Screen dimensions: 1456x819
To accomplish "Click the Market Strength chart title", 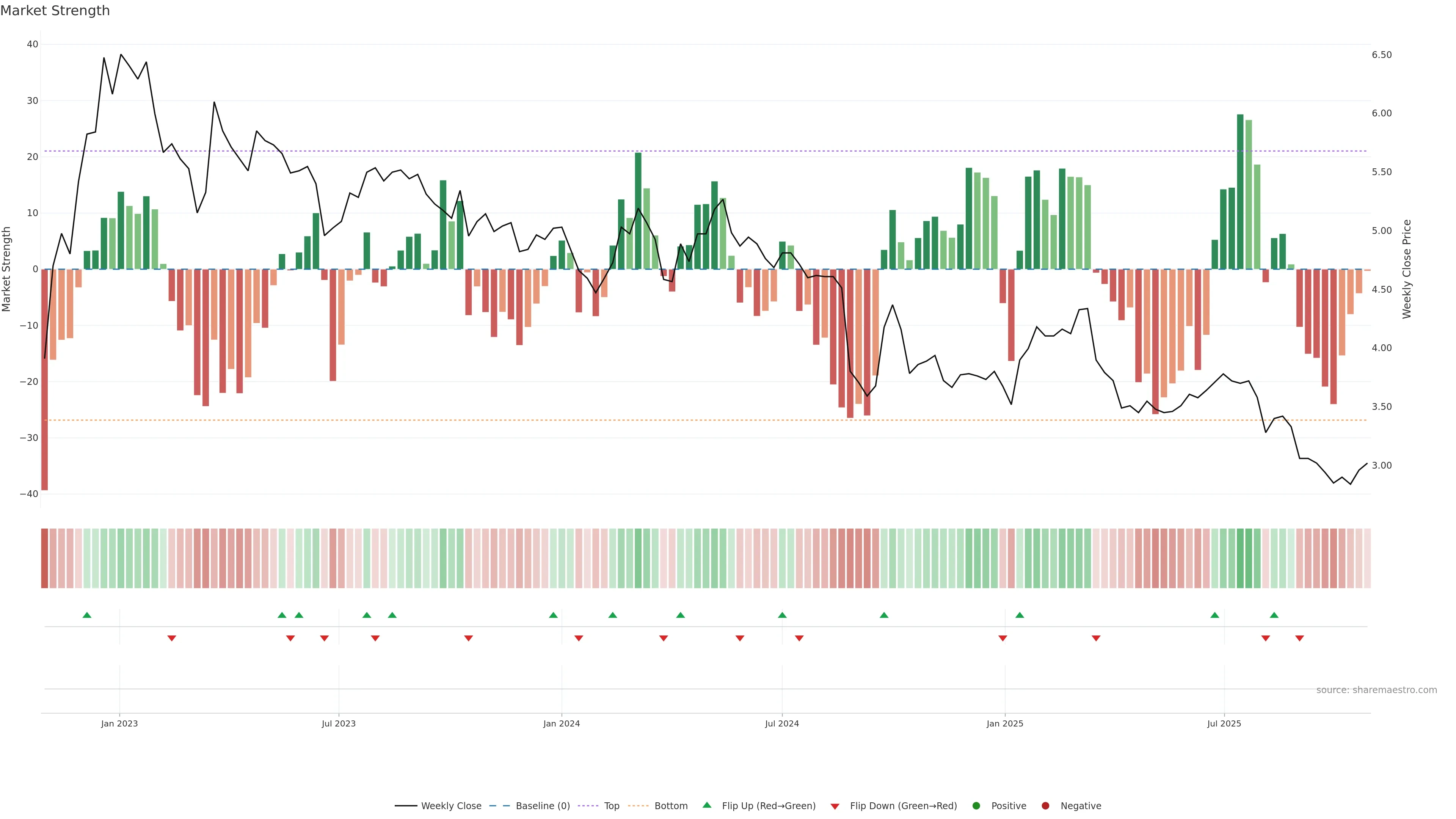I will (x=55, y=11).
